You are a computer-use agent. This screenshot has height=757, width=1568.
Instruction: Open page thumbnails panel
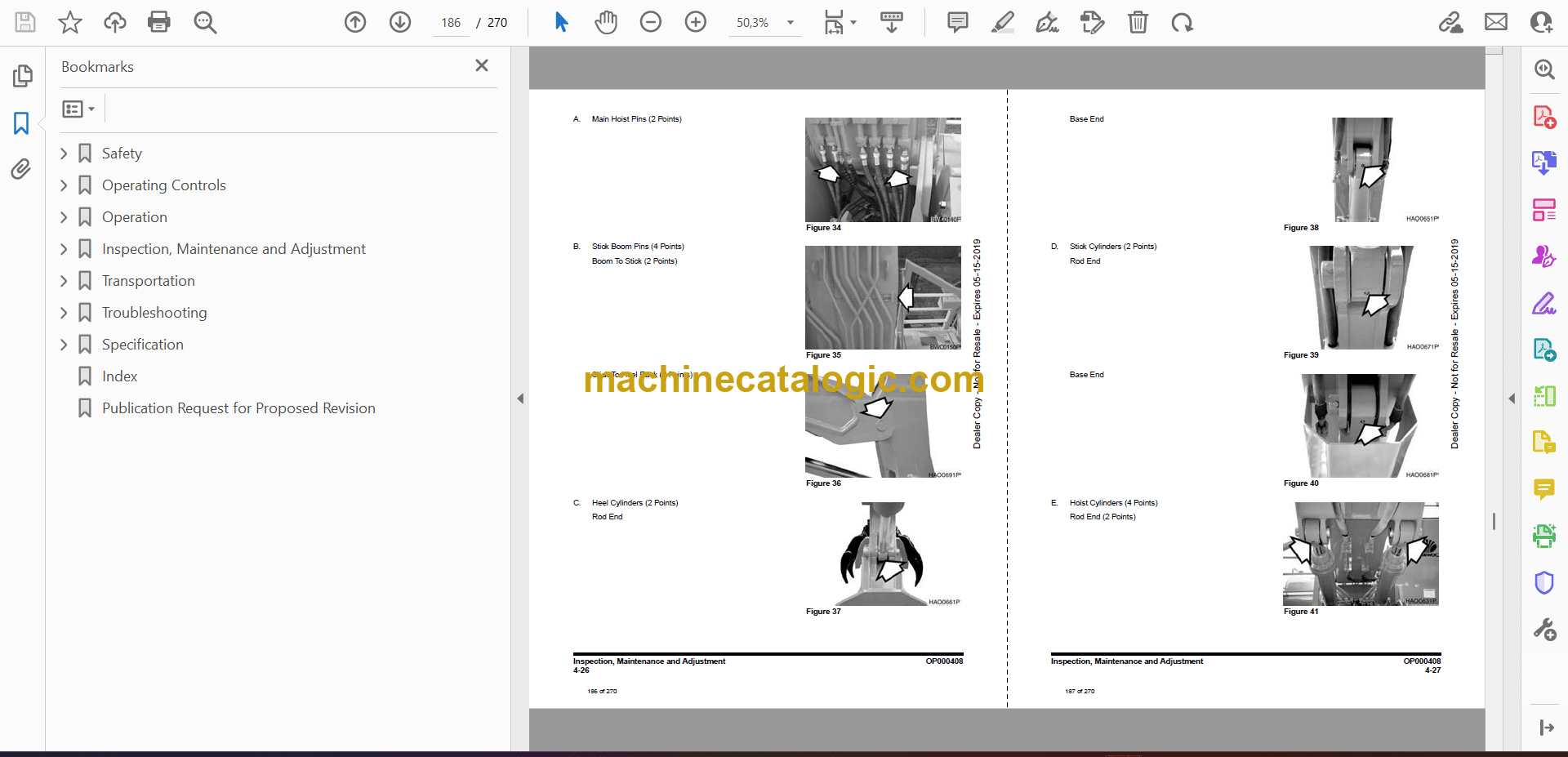pyautogui.click(x=23, y=76)
